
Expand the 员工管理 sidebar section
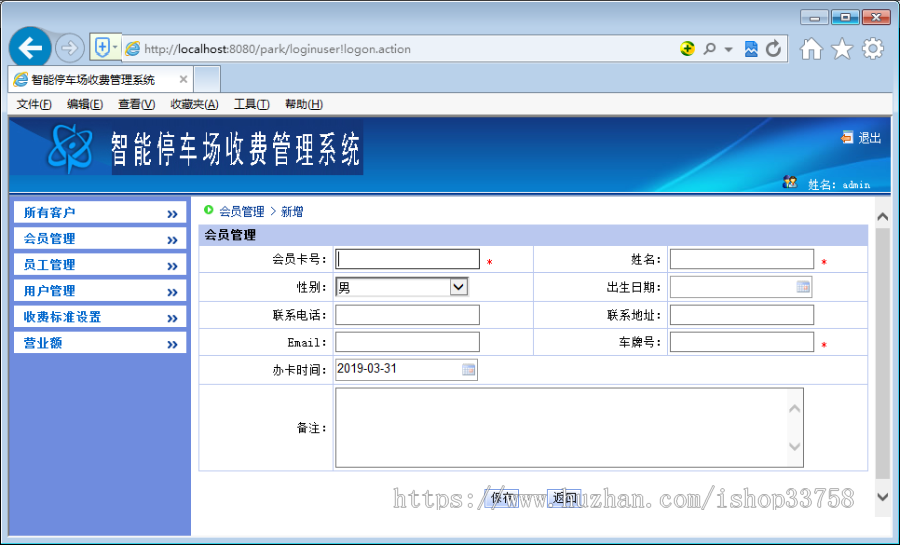pyautogui.click(x=100, y=265)
